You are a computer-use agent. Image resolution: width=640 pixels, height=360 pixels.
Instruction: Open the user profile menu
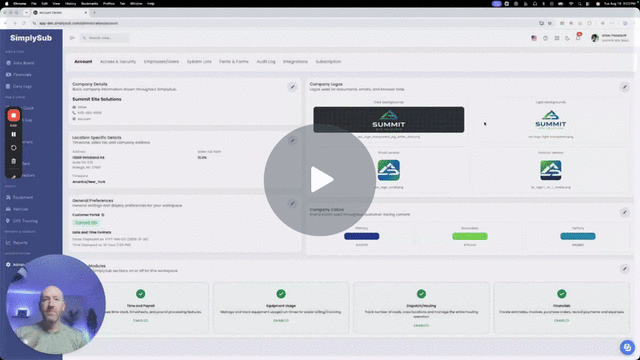[x=610, y=38]
